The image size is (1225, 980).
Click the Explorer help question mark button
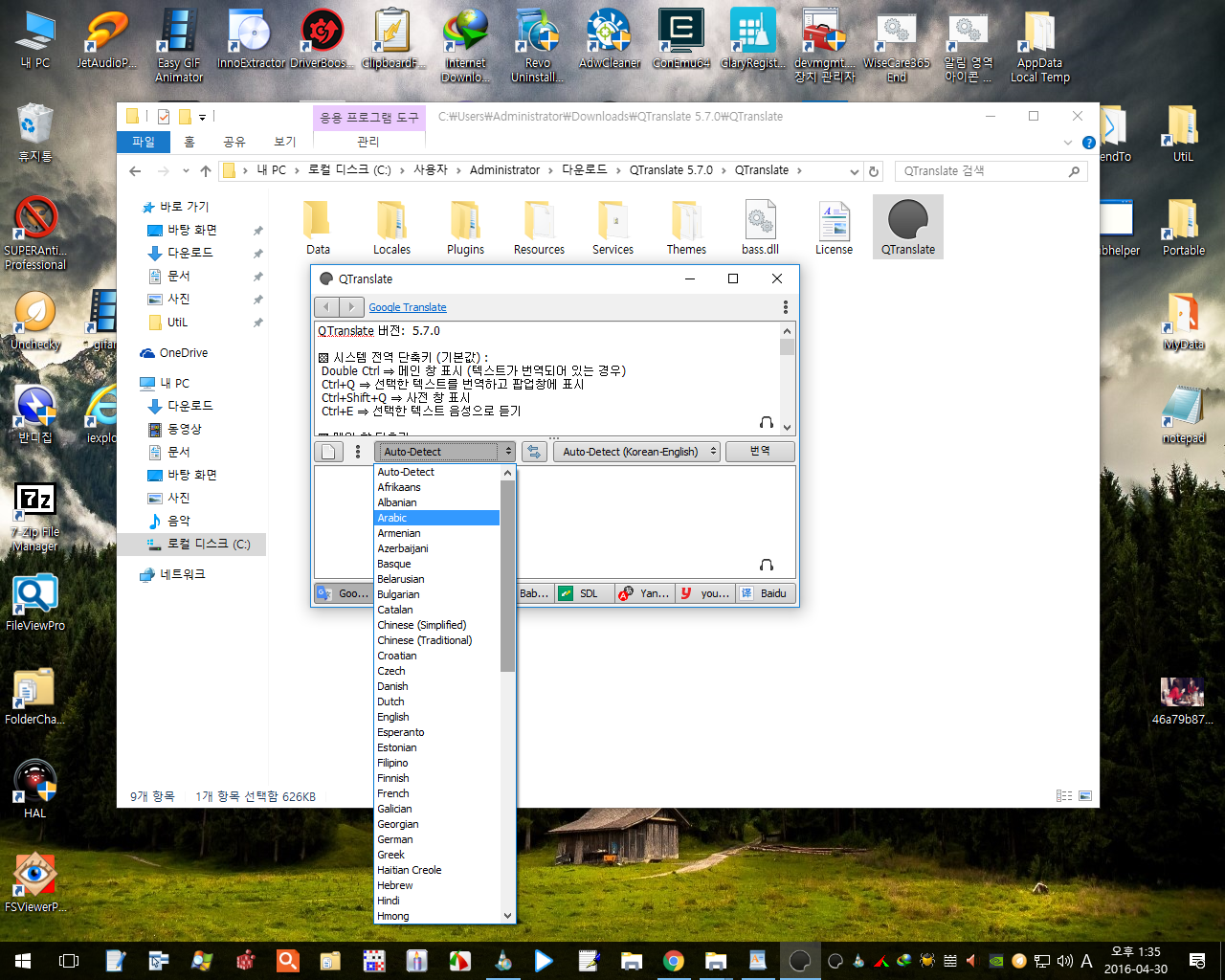1088,143
